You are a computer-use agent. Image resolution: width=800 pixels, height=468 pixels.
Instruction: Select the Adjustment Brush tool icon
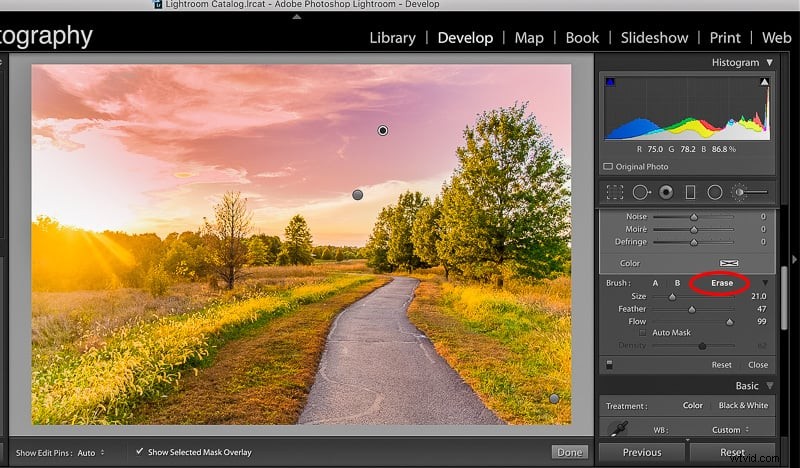(749, 192)
